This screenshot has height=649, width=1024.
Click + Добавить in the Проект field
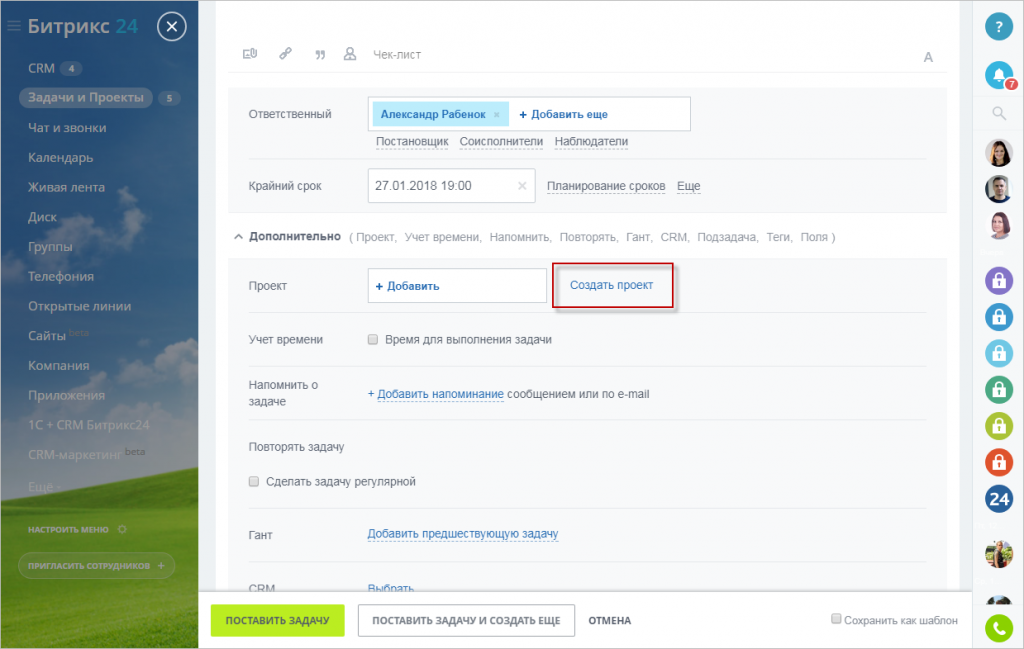(407, 286)
